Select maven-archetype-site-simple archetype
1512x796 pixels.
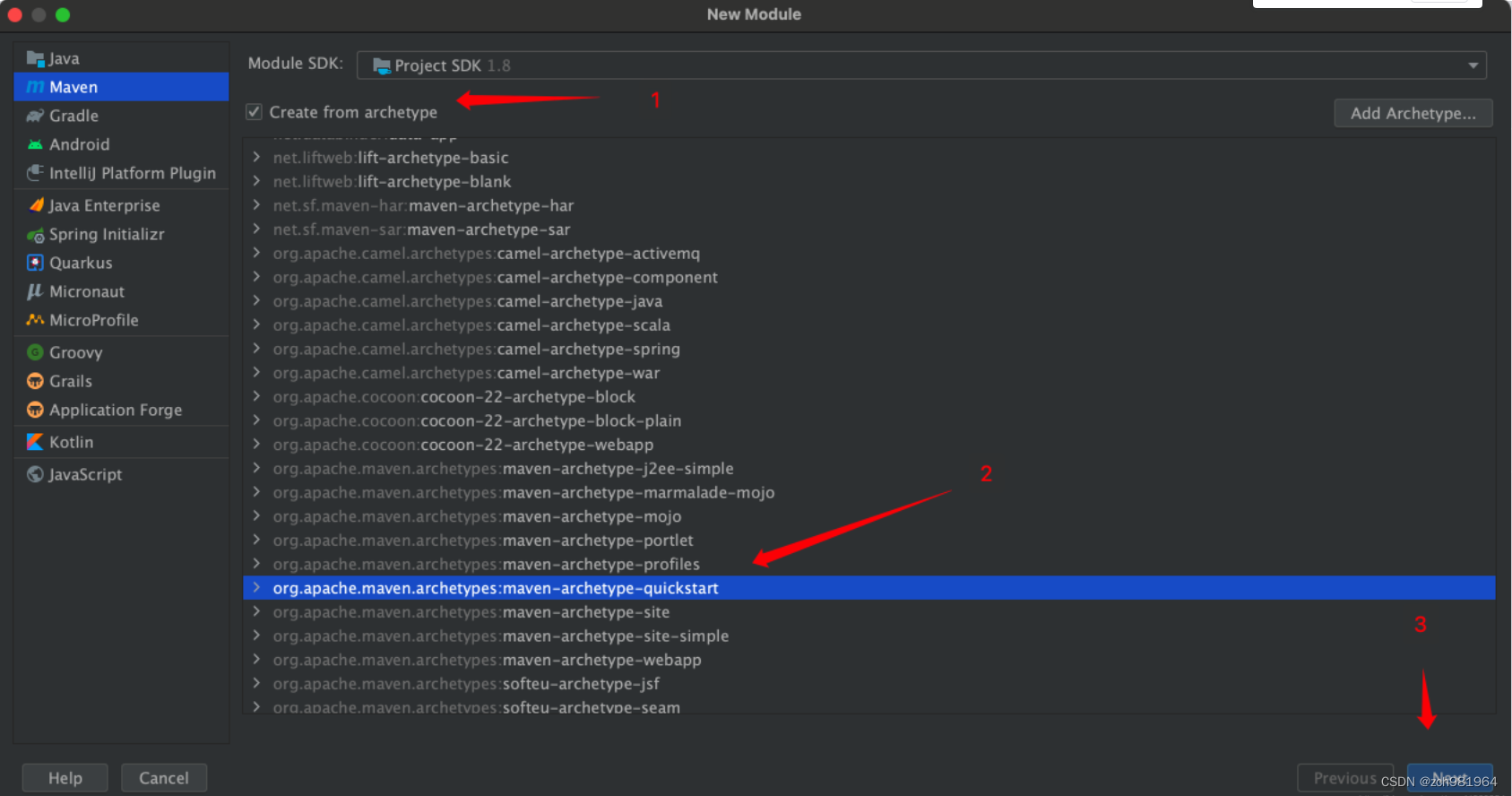tap(868, 636)
